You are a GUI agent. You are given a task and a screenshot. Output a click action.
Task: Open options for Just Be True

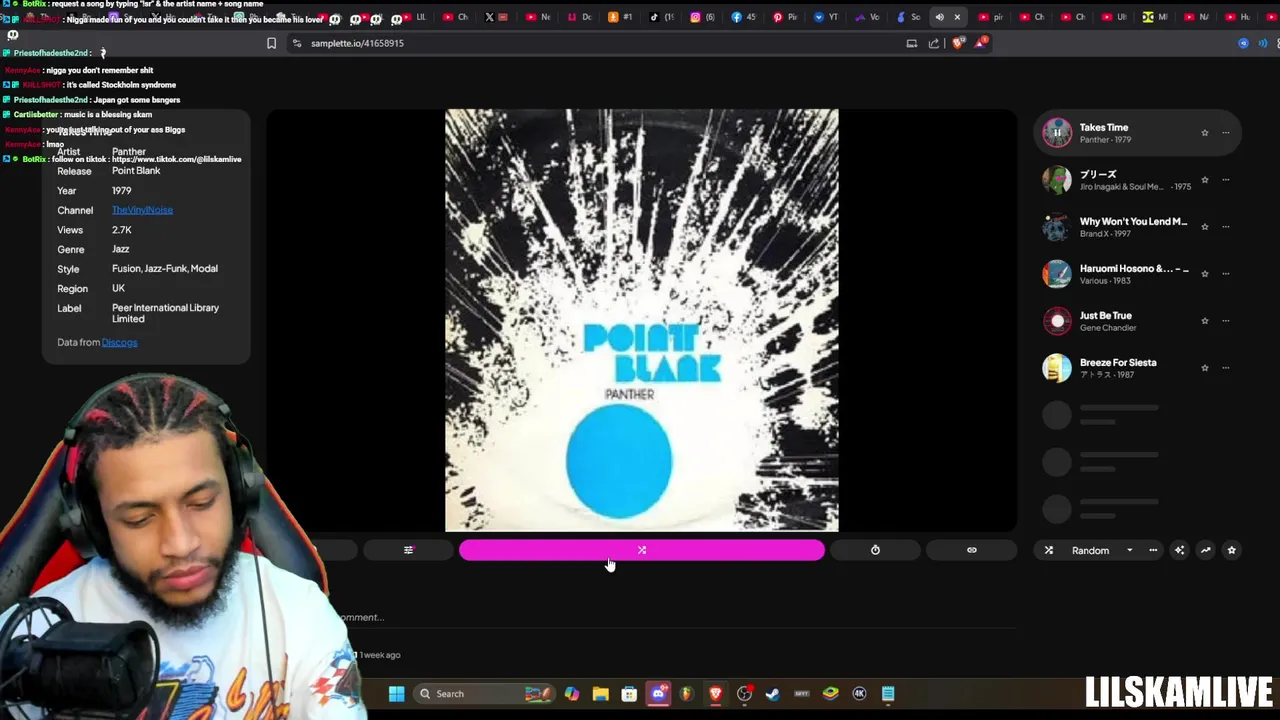click(x=1225, y=321)
